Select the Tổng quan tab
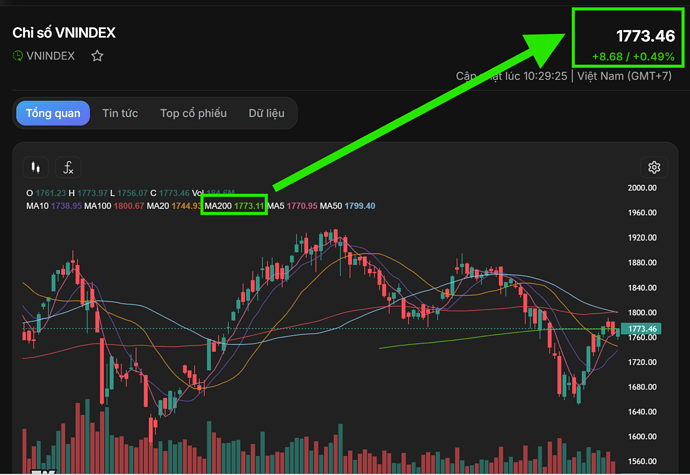 click(53, 113)
